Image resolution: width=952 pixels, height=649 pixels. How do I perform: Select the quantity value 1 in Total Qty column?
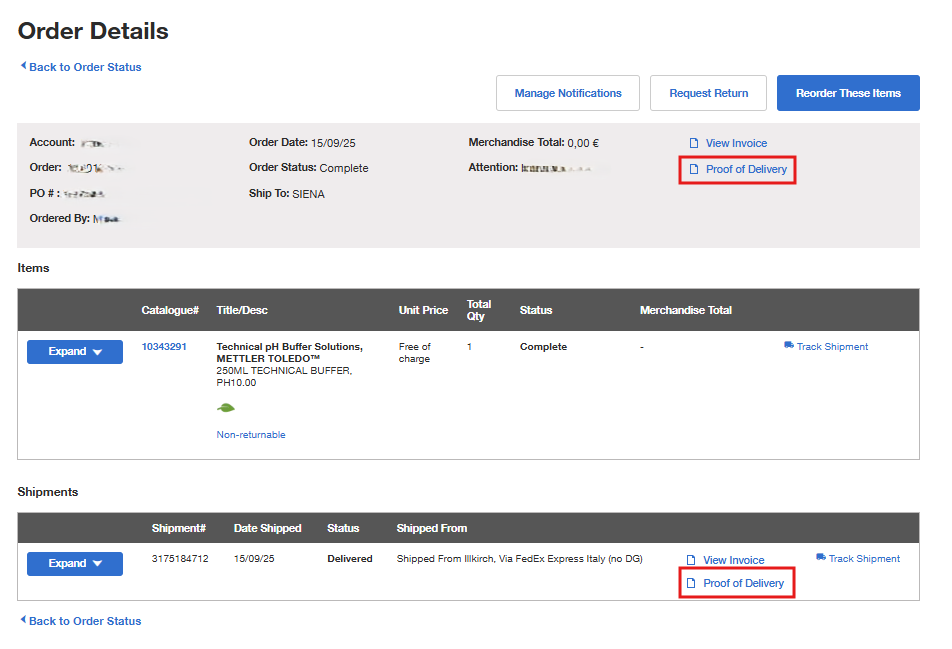(469, 346)
